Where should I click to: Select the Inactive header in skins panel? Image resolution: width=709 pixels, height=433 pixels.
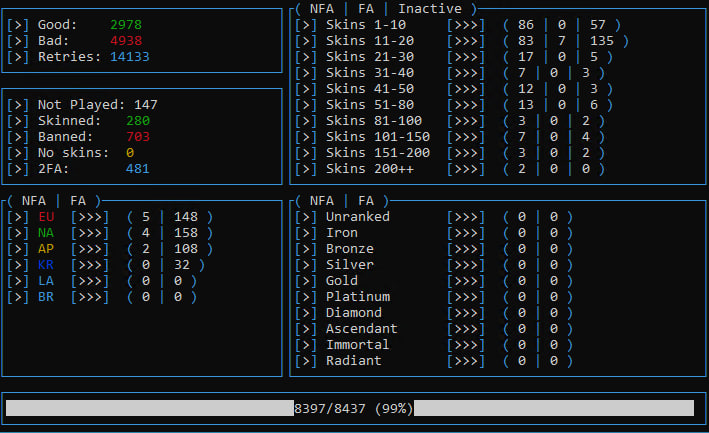click(429, 8)
